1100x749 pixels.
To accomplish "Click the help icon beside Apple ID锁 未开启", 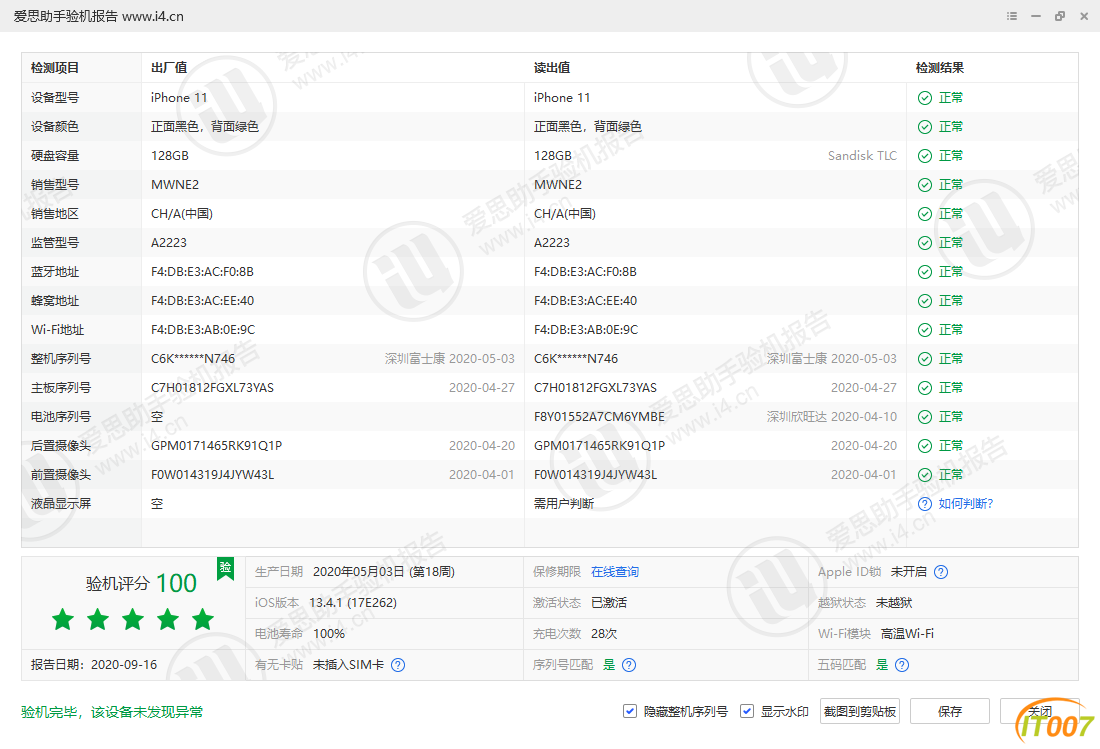I will pos(941,572).
